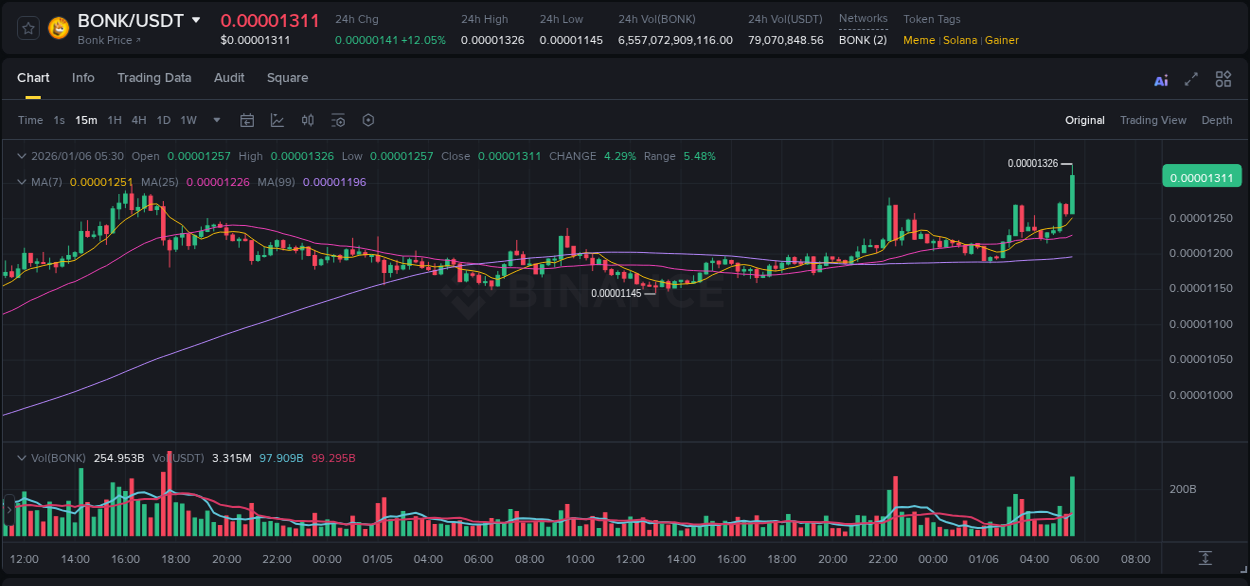This screenshot has width=1250, height=586.
Task: Select the 1D timeframe
Action: click(163, 120)
